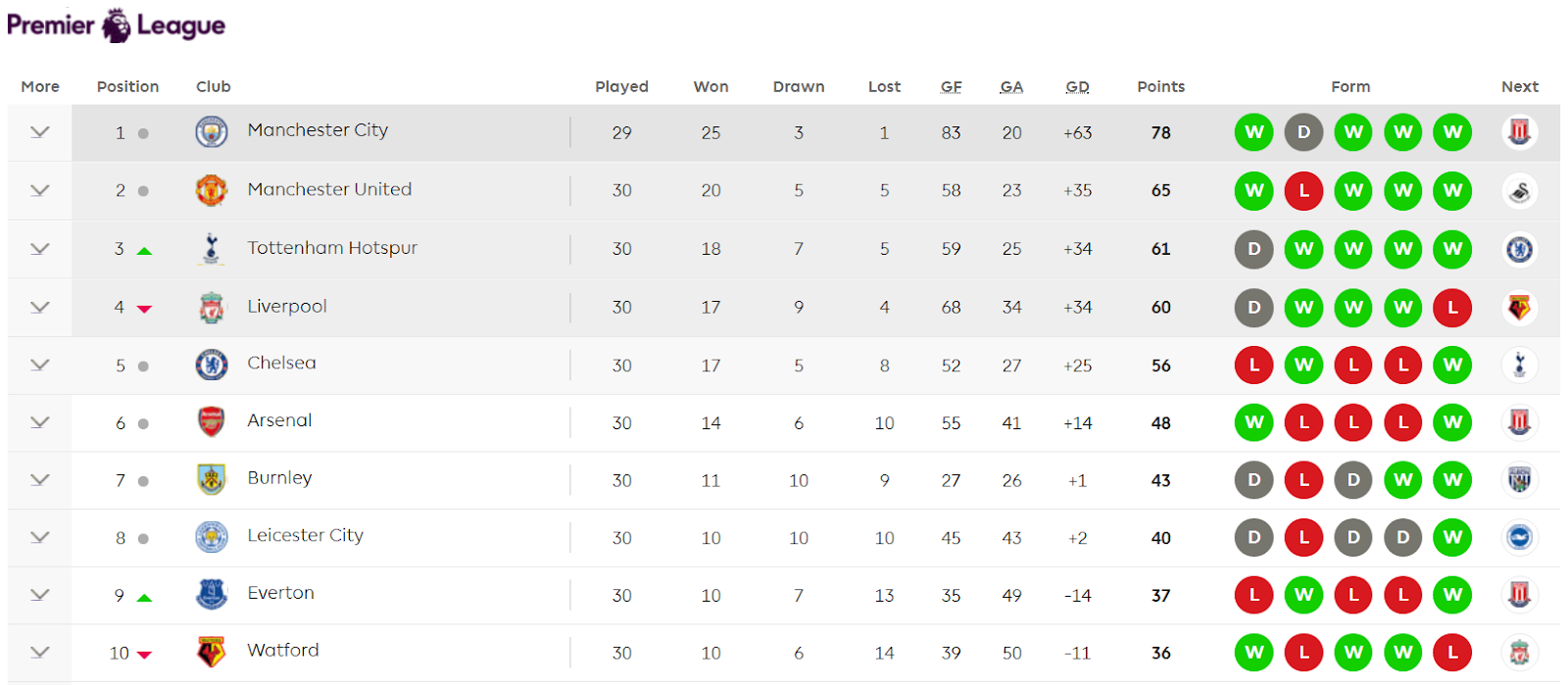The width and height of the screenshot is (1568, 685).
Task: Click Watford's first green W form badge
Action: 1253,652
